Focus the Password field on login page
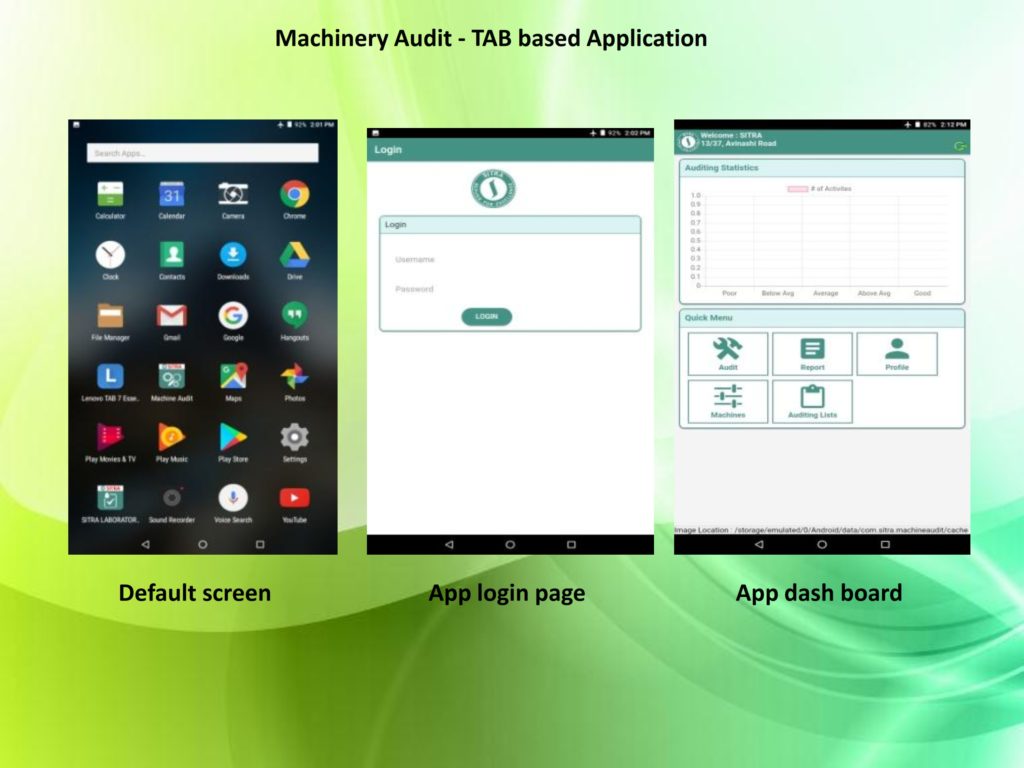This screenshot has height=768, width=1024. click(x=509, y=289)
